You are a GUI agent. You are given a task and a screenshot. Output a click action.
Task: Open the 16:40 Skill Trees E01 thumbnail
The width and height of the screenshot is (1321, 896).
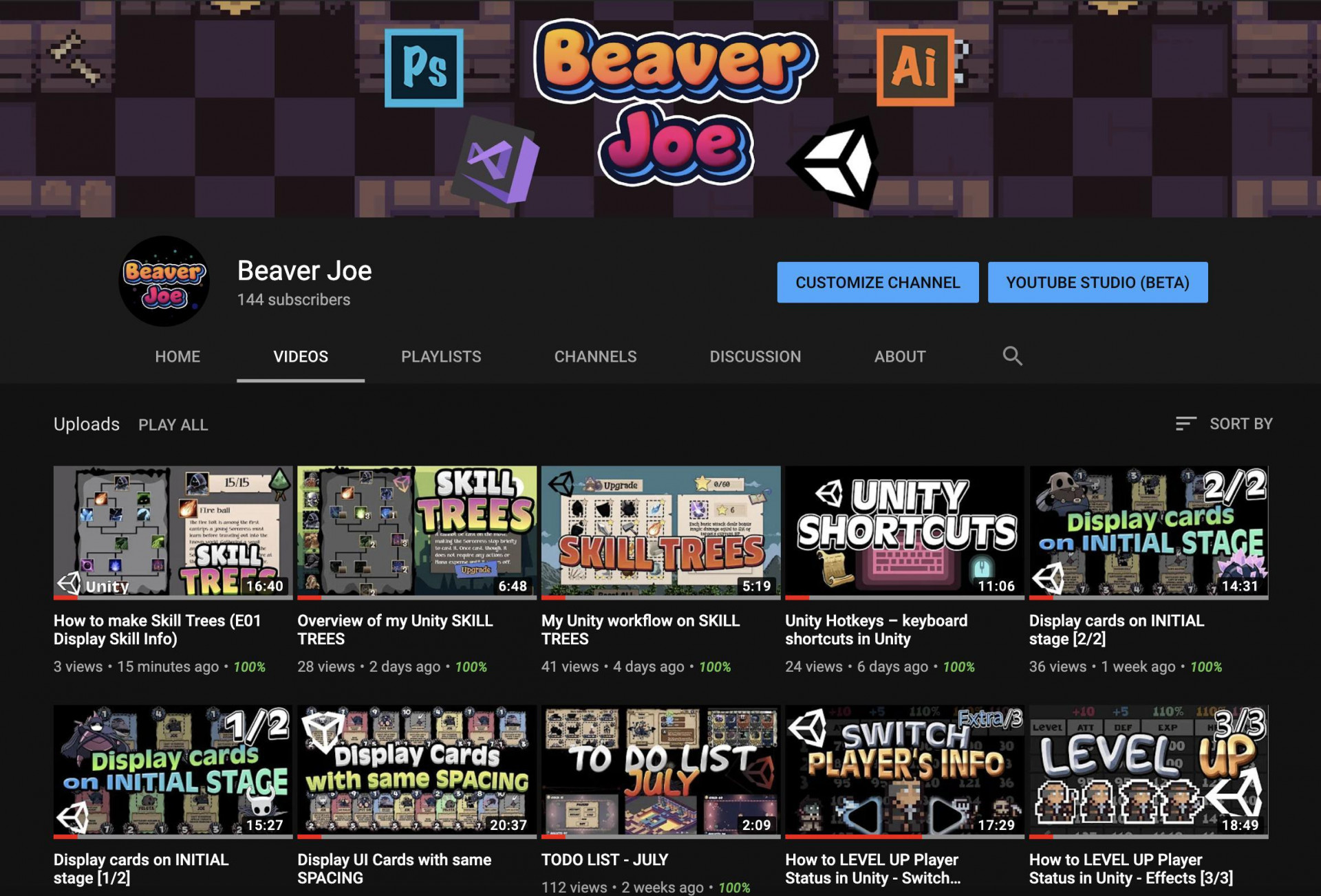pyautogui.click(x=173, y=532)
